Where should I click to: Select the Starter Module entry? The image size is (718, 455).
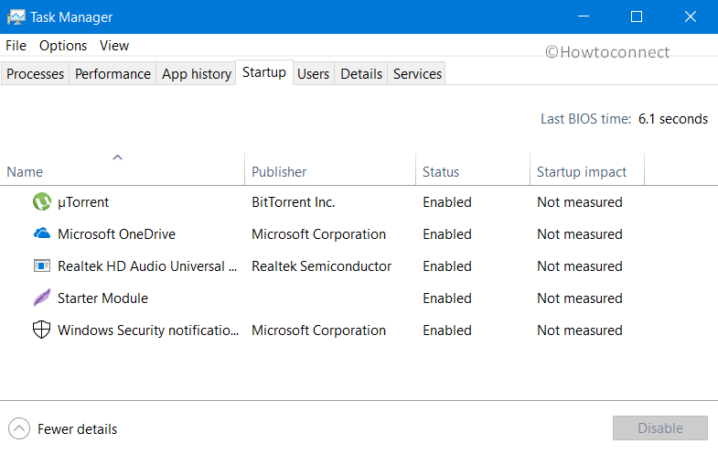[x=103, y=298]
